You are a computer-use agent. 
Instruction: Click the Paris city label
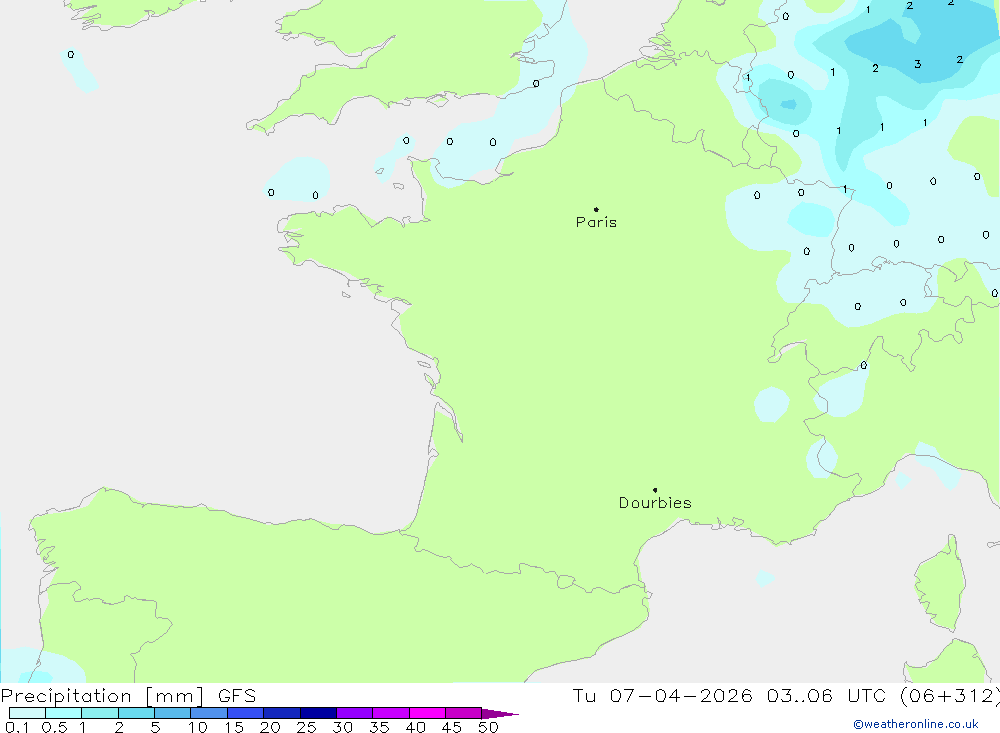tap(596, 222)
